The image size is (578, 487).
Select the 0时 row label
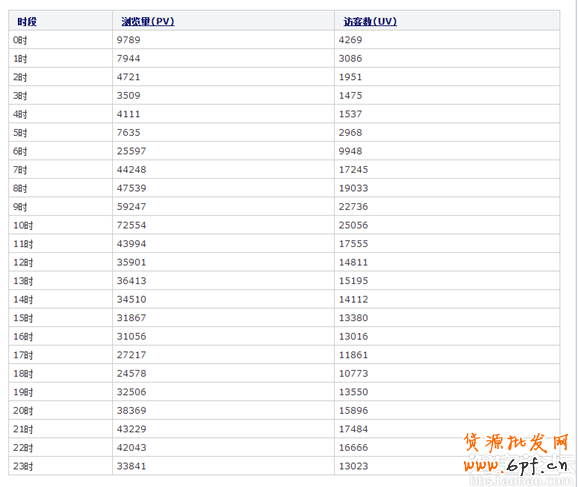pos(20,40)
